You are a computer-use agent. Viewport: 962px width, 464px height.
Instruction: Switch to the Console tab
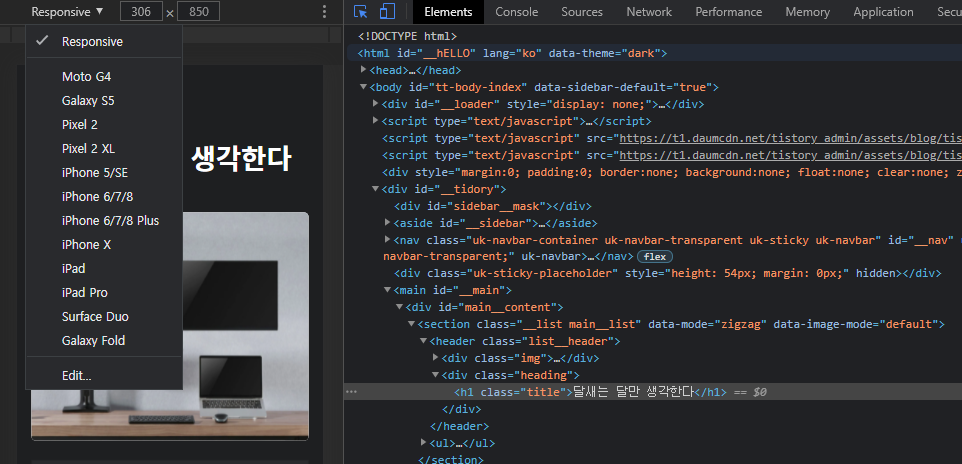[517, 12]
